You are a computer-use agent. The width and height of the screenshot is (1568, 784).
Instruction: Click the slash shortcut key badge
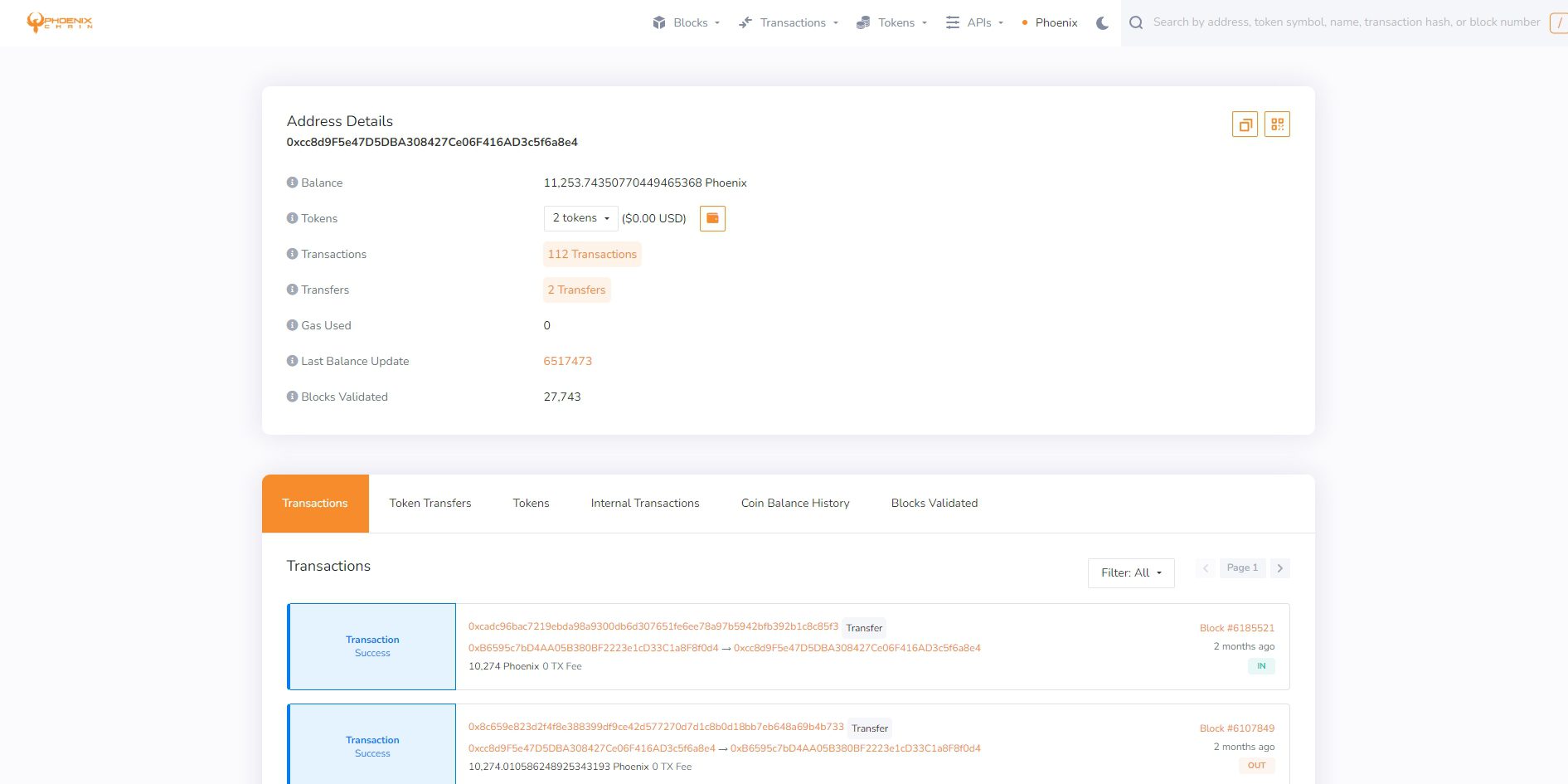click(1559, 23)
